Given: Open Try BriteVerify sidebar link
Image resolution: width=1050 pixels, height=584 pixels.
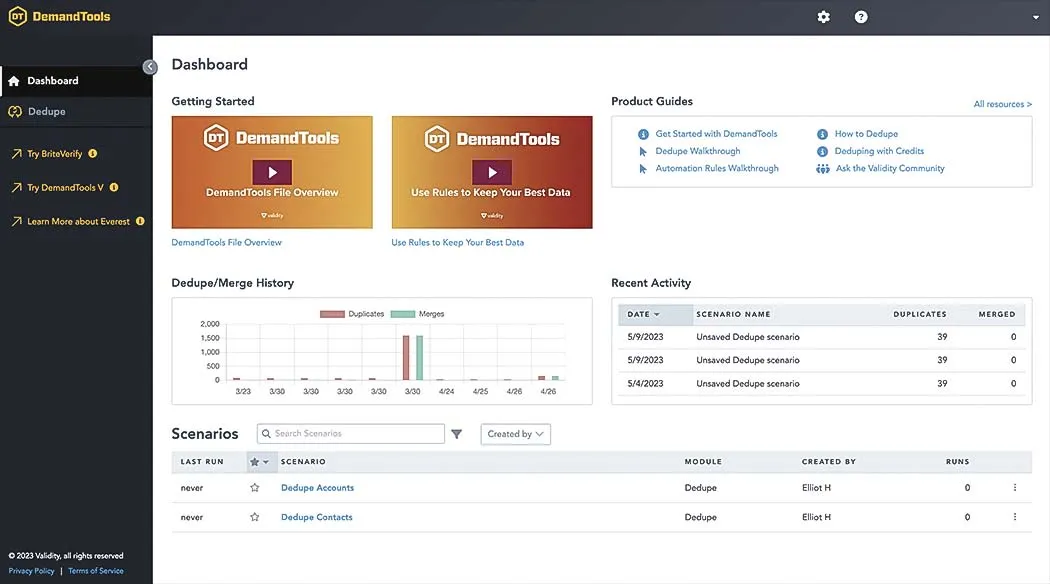Looking at the screenshot, I should tap(55, 153).
